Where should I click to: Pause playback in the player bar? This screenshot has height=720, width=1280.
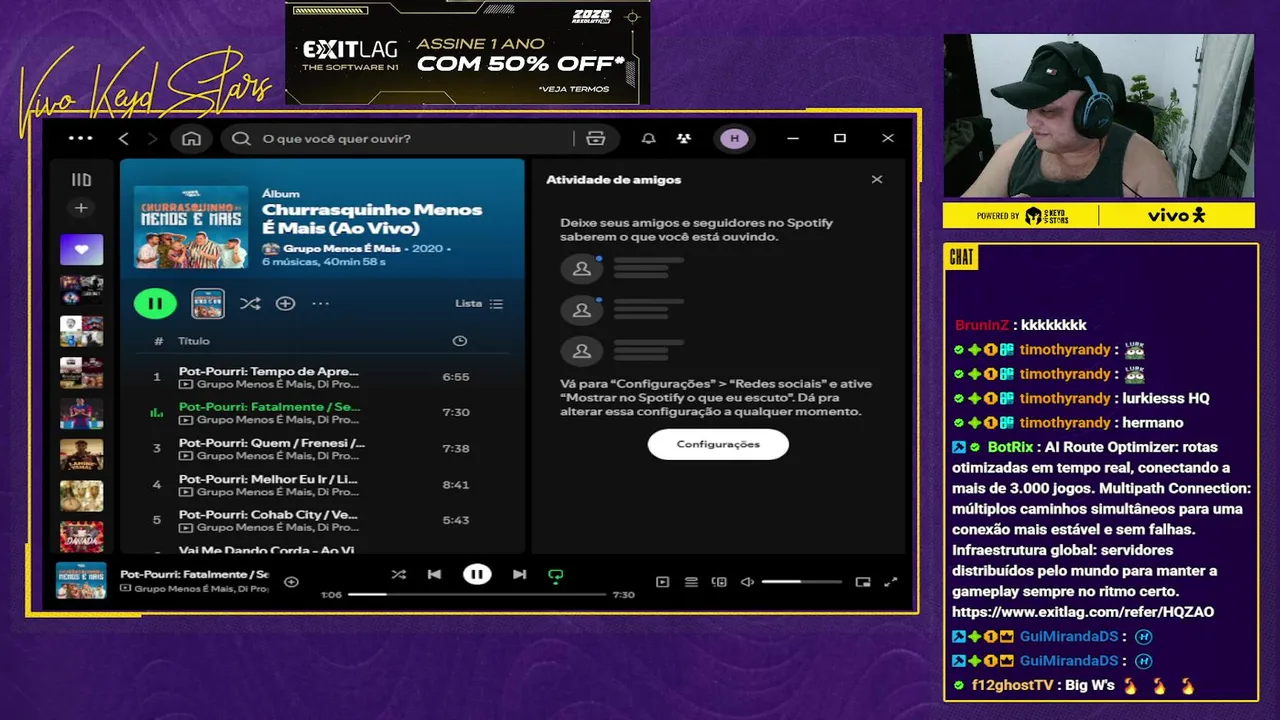[x=477, y=574]
